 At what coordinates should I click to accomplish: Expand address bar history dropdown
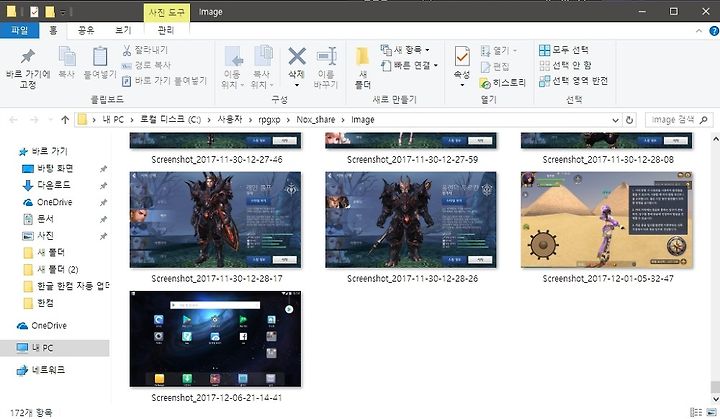[x=615, y=120]
